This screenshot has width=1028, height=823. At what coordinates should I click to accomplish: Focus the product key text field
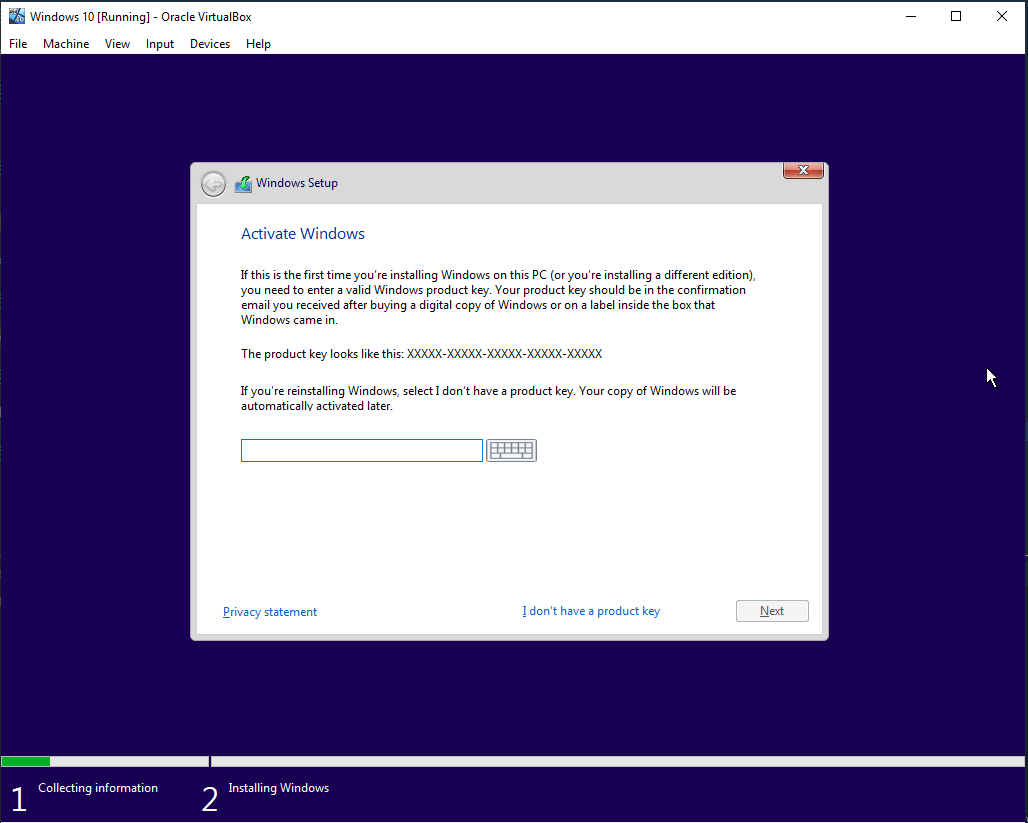tap(362, 451)
